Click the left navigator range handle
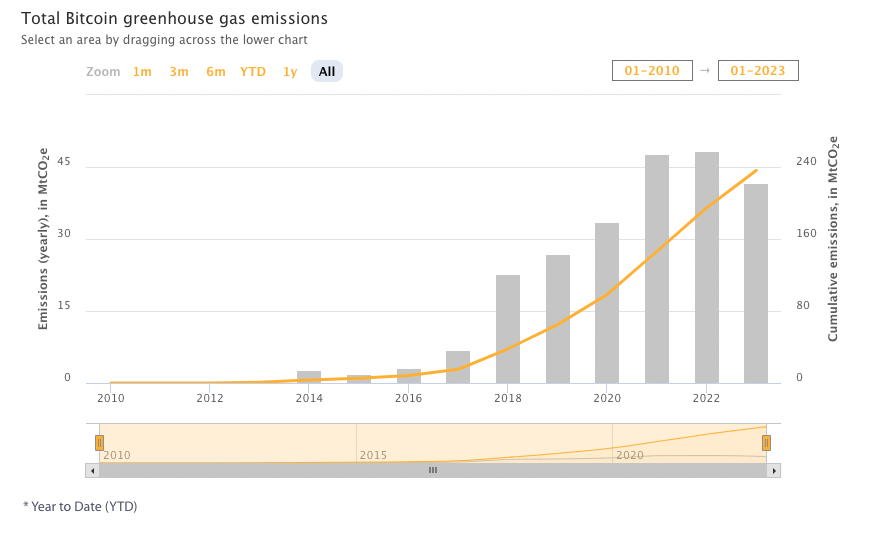The width and height of the screenshot is (873, 537). coord(99,443)
